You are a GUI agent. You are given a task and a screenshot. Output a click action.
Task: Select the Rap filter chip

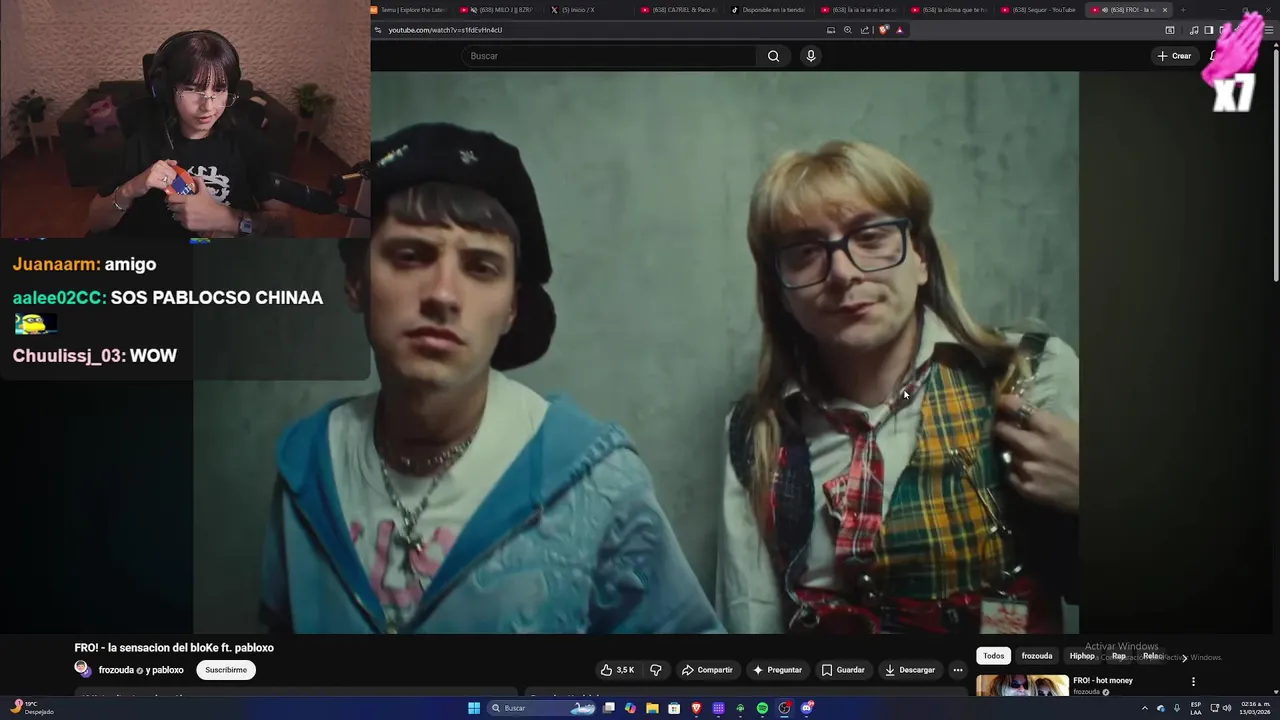pyautogui.click(x=1119, y=656)
